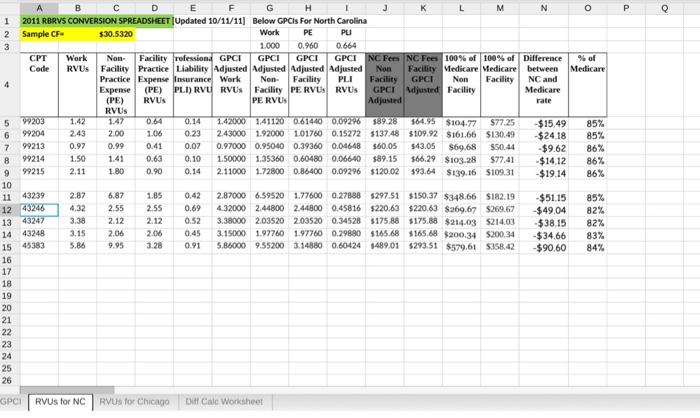Select the PLI GPCI value 0.664

[x=346, y=46]
